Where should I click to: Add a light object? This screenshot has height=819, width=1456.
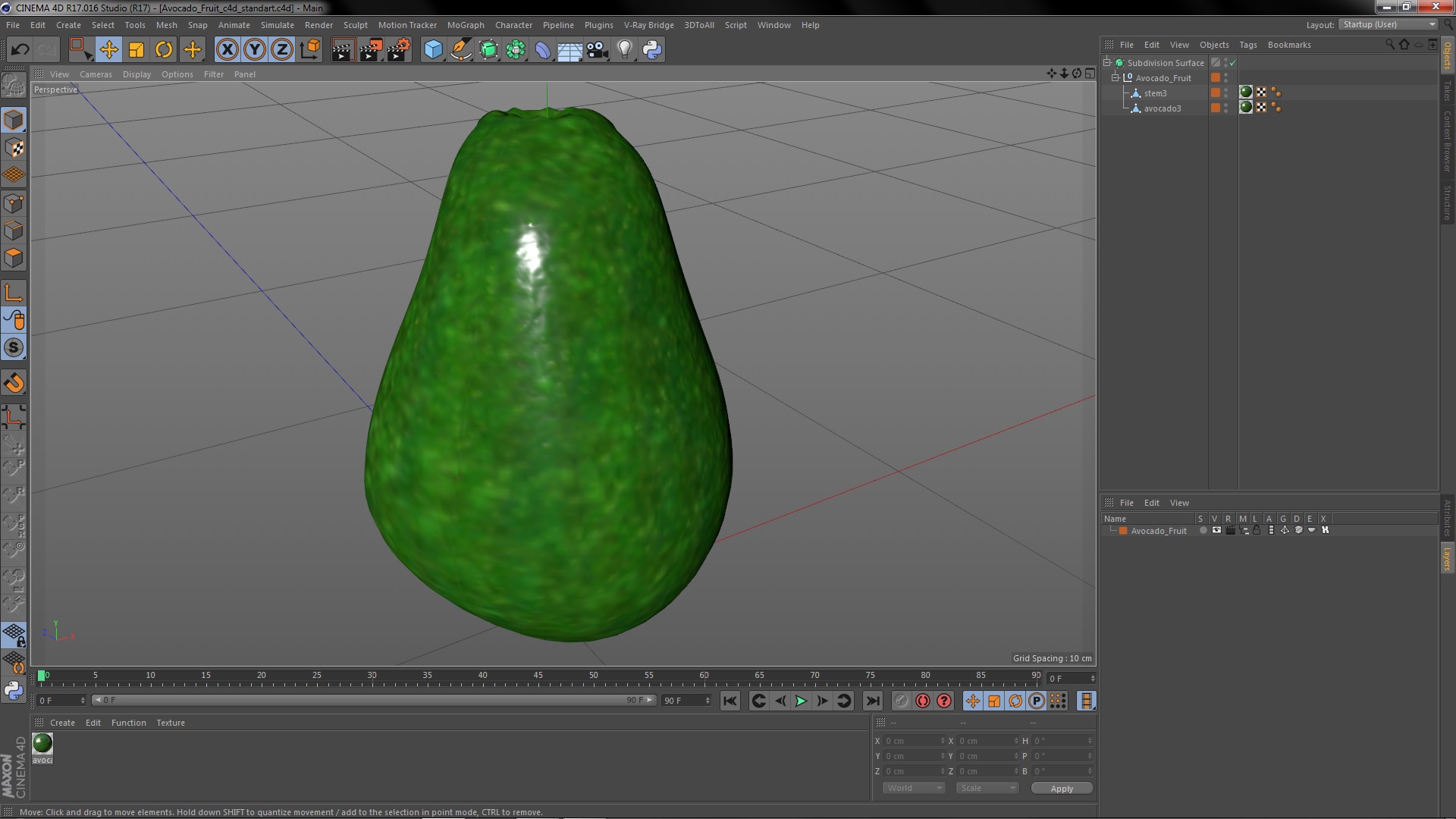tap(624, 50)
